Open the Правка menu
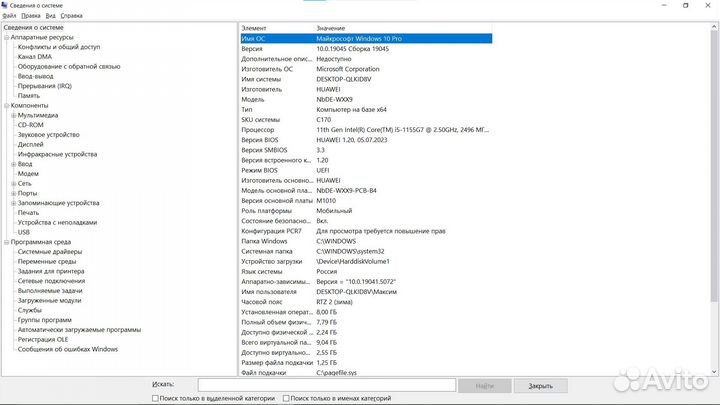Screen dimensions: 720x405 [x=31, y=16]
